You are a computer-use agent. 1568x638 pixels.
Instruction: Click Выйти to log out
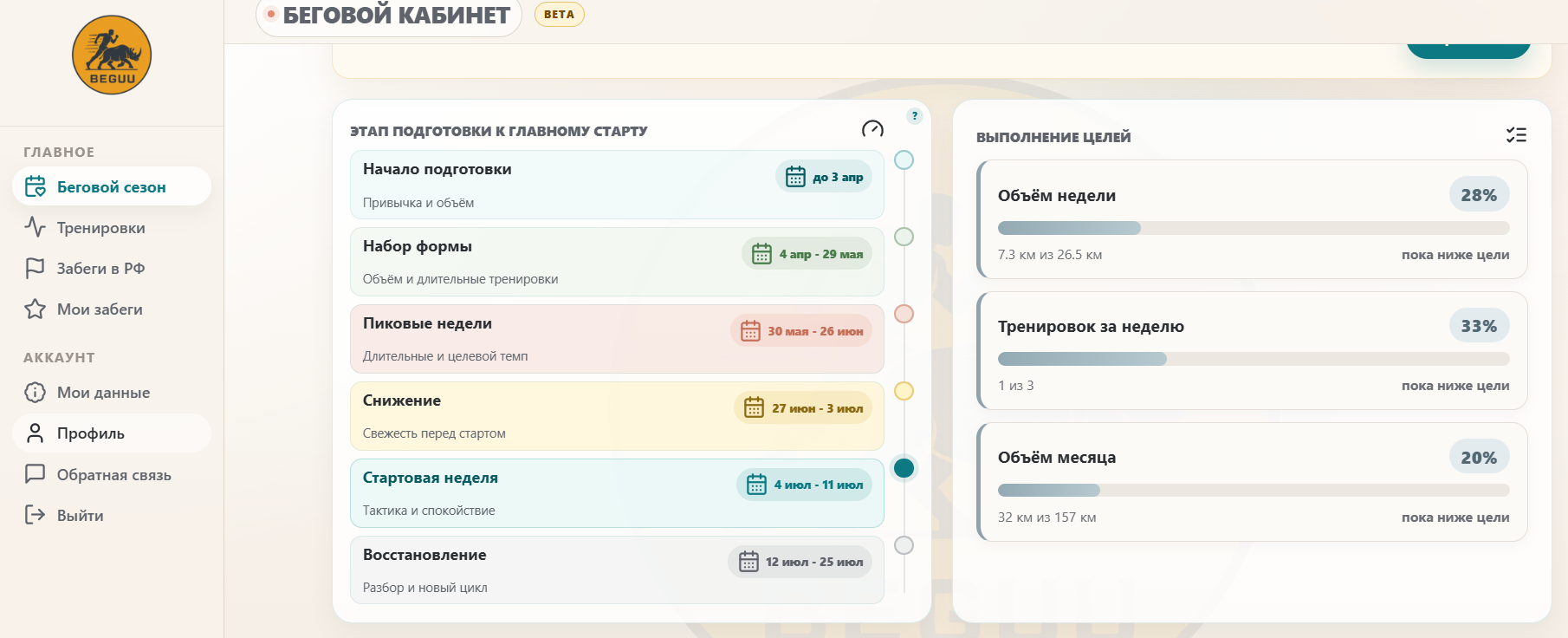tap(112, 515)
